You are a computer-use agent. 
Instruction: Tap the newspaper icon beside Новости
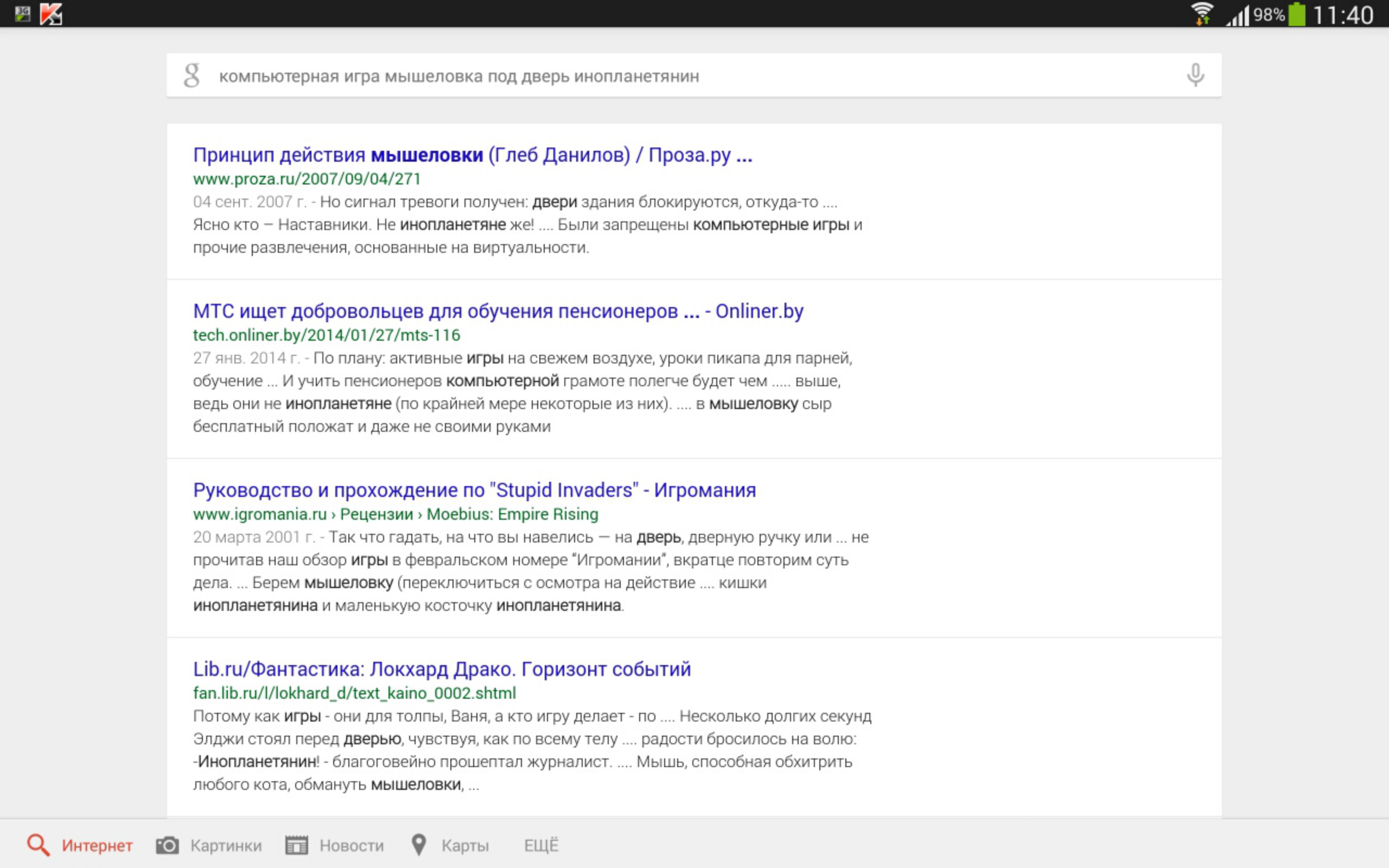click(x=297, y=845)
